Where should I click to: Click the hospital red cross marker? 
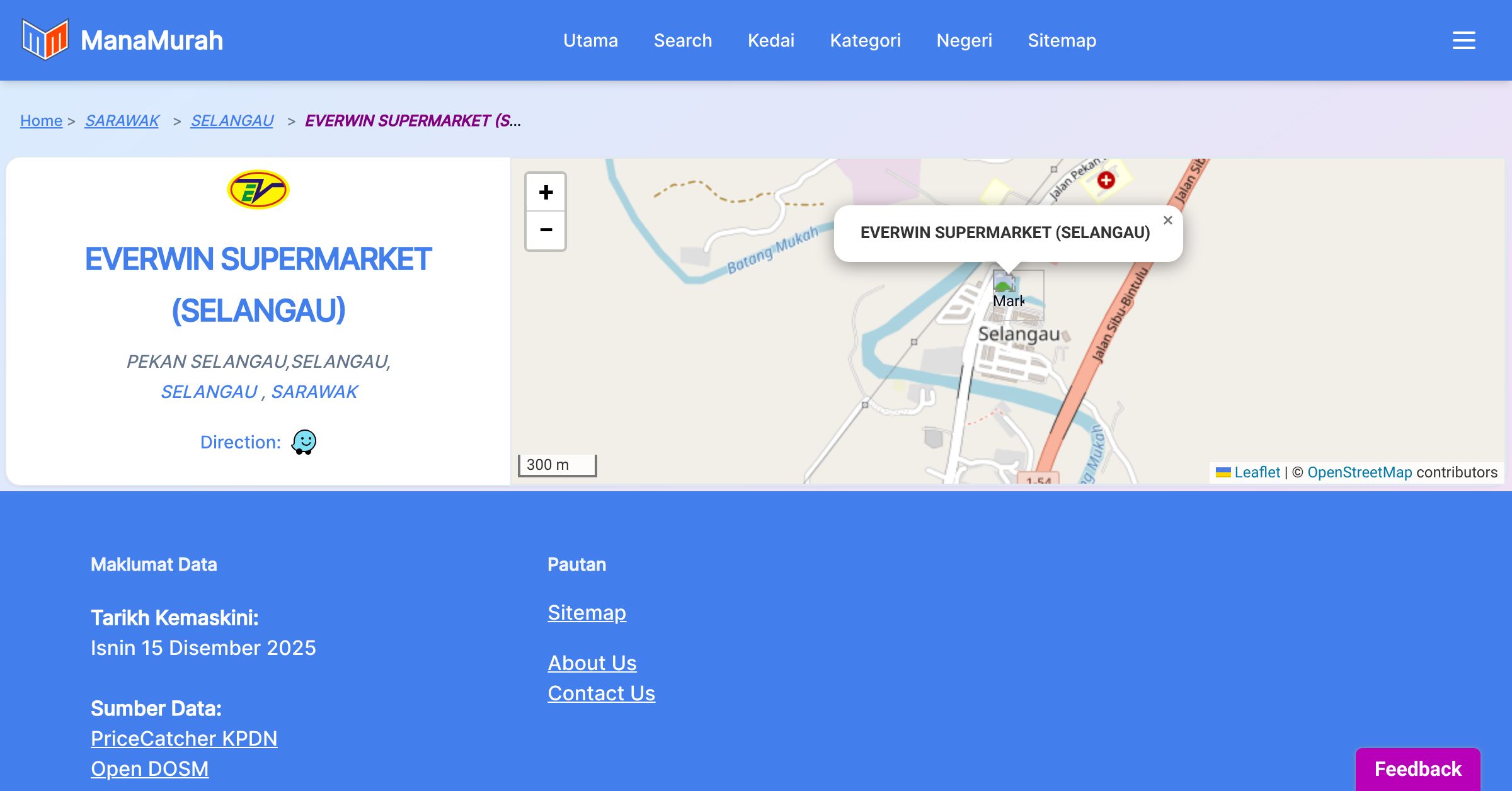pyautogui.click(x=1106, y=180)
